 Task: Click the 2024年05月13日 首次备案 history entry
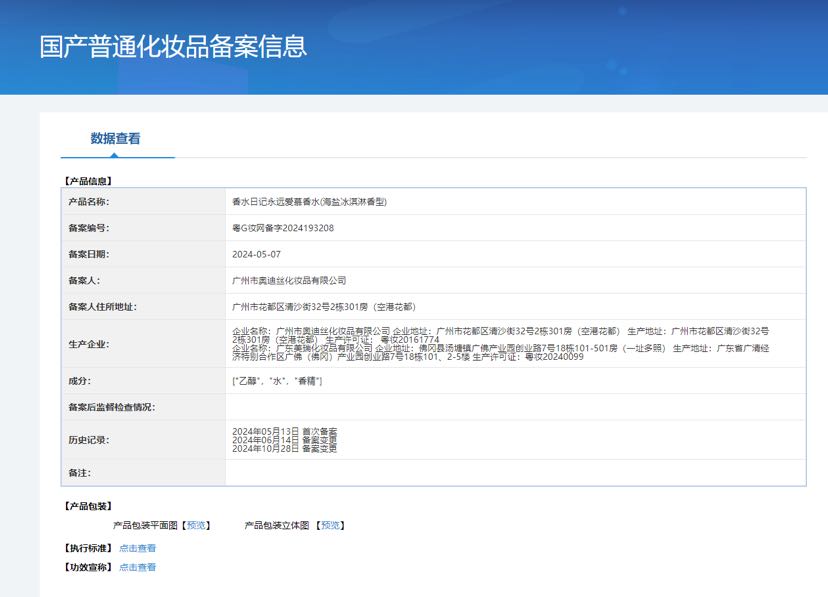pos(285,430)
